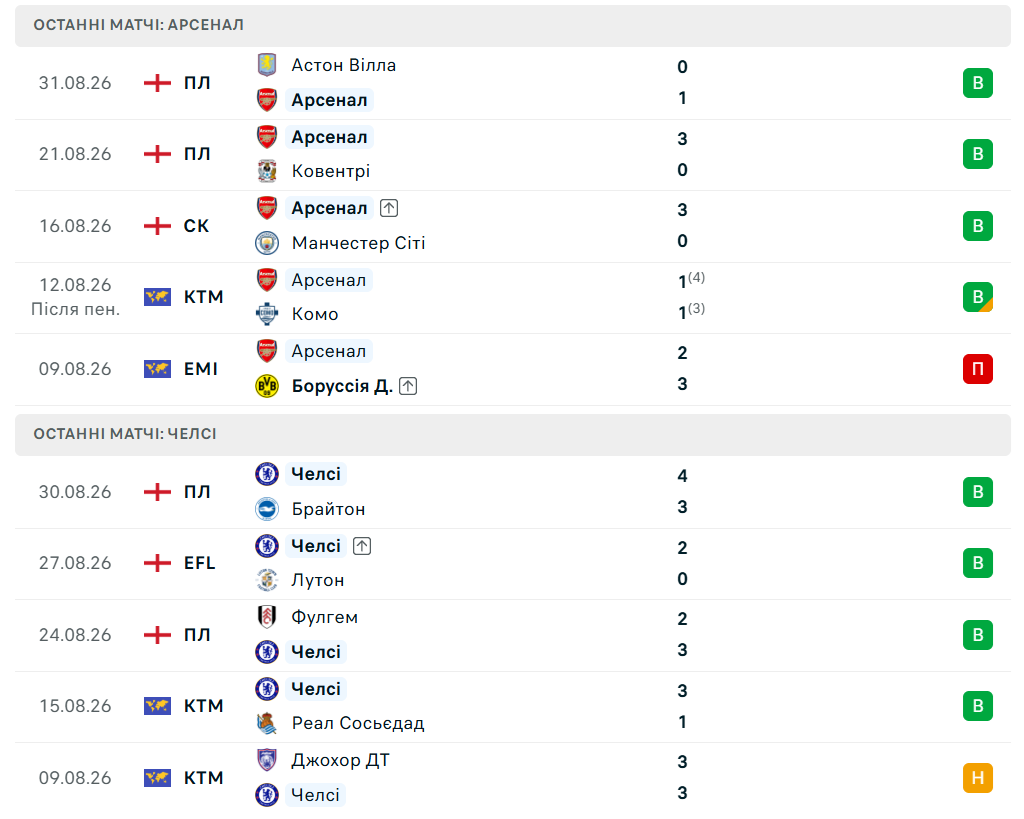This screenshot has height=819, width=1024.
Task: Click the Johor DT crest icon
Action: tap(266, 760)
